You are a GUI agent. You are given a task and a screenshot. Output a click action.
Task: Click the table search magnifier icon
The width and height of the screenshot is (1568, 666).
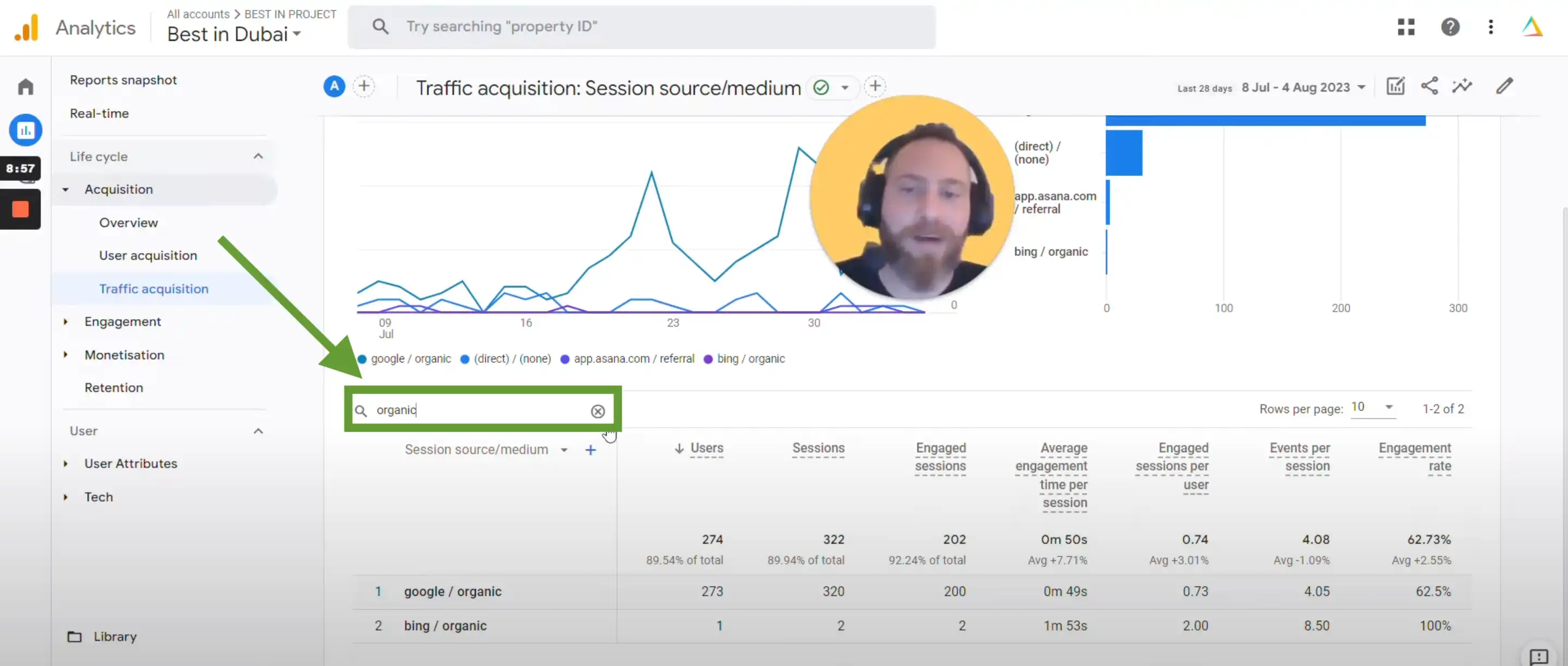361,411
